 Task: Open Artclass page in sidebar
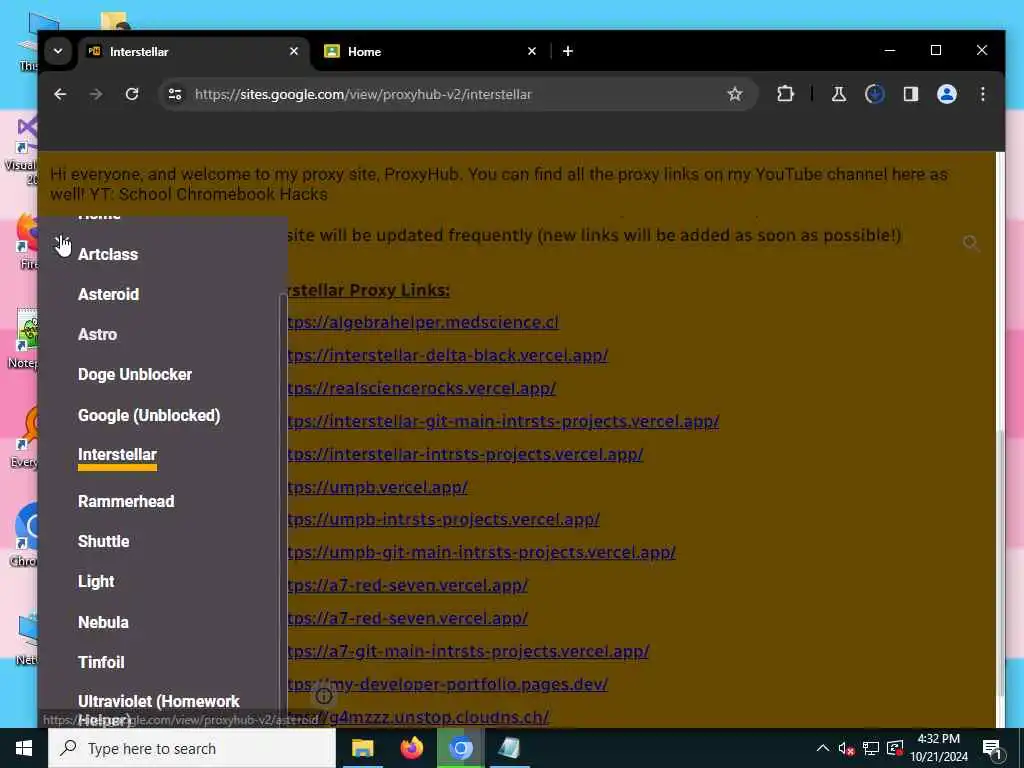click(x=108, y=254)
